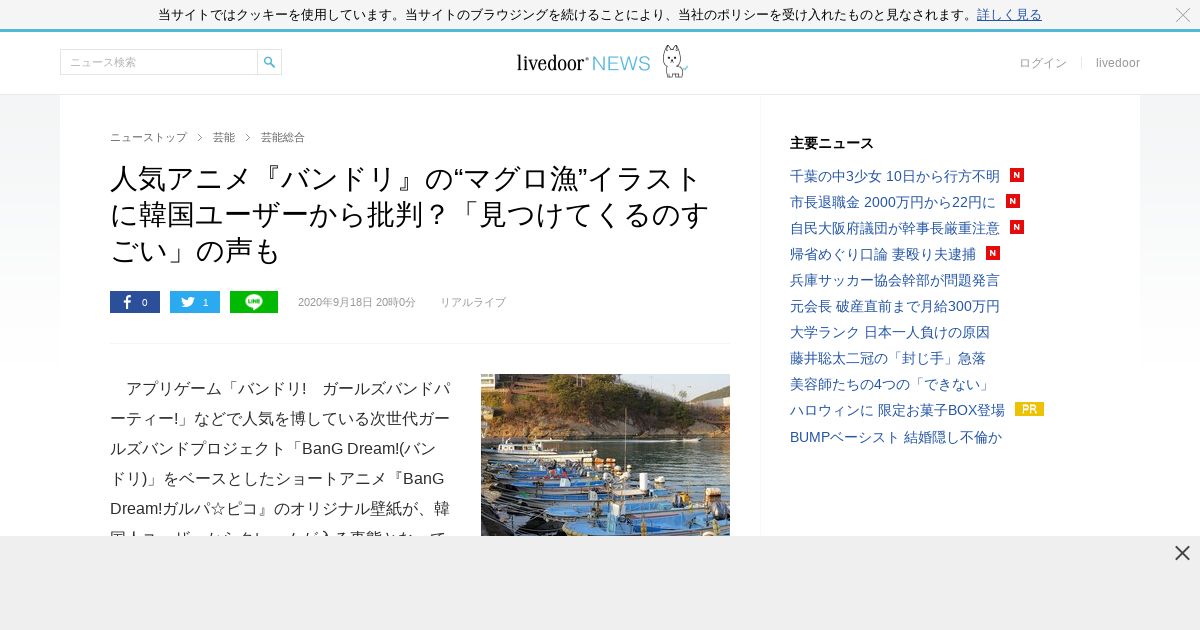Open headline 元会長 破産直前まで月給300万円
This screenshot has height=630, width=1200.
(x=895, y=306)
